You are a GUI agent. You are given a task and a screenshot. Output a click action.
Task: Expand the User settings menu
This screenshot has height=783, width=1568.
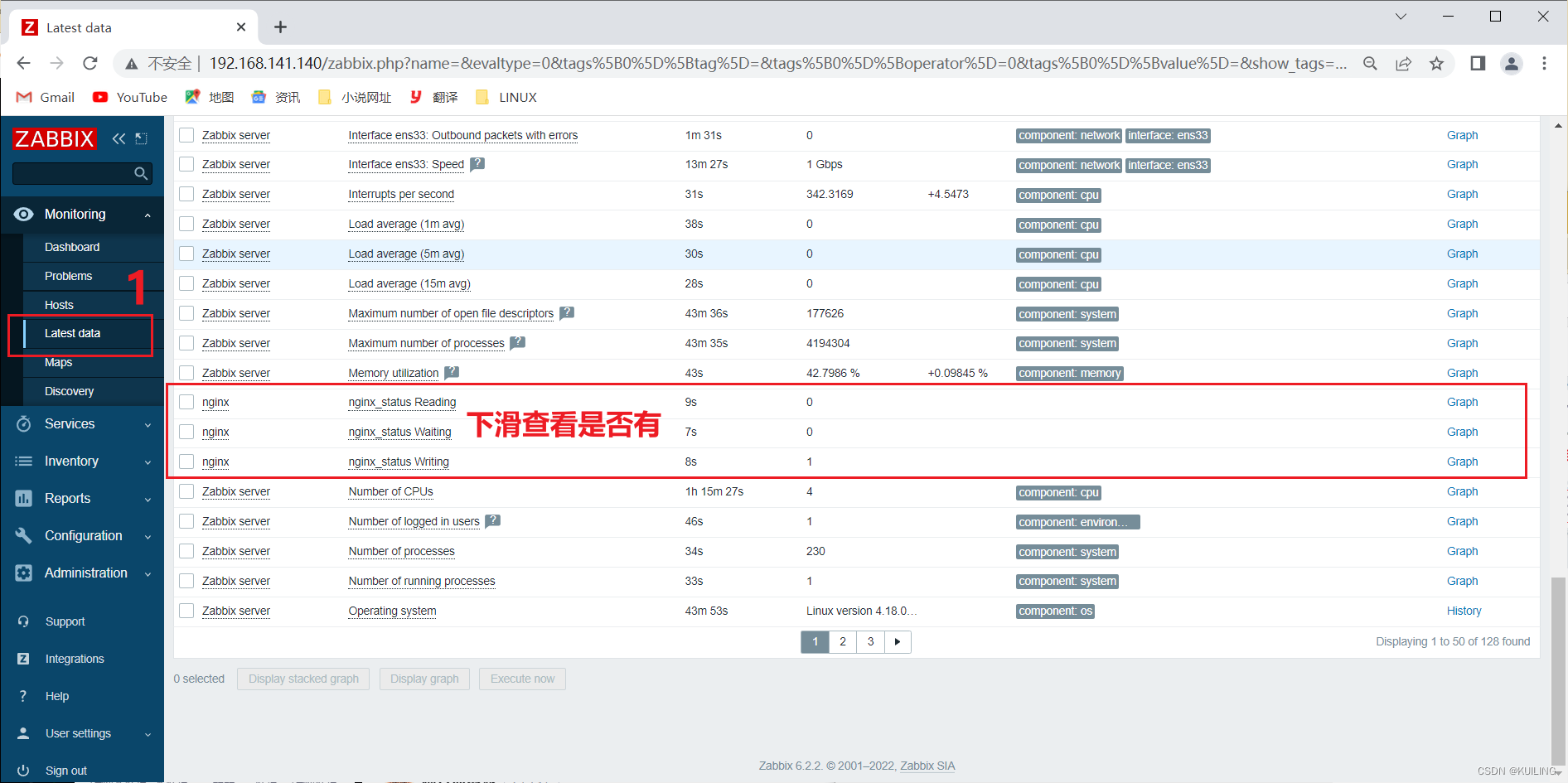(x=148, y=735)
